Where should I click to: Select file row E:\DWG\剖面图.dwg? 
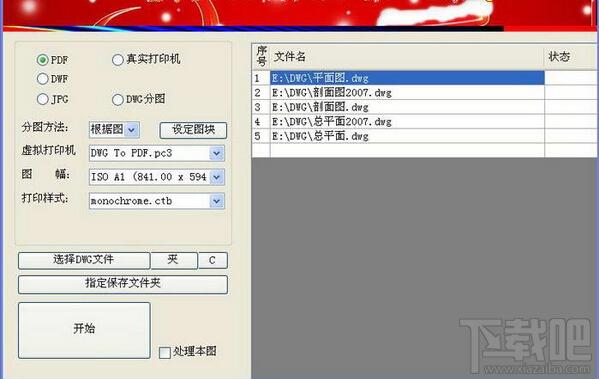coord(407,107)
